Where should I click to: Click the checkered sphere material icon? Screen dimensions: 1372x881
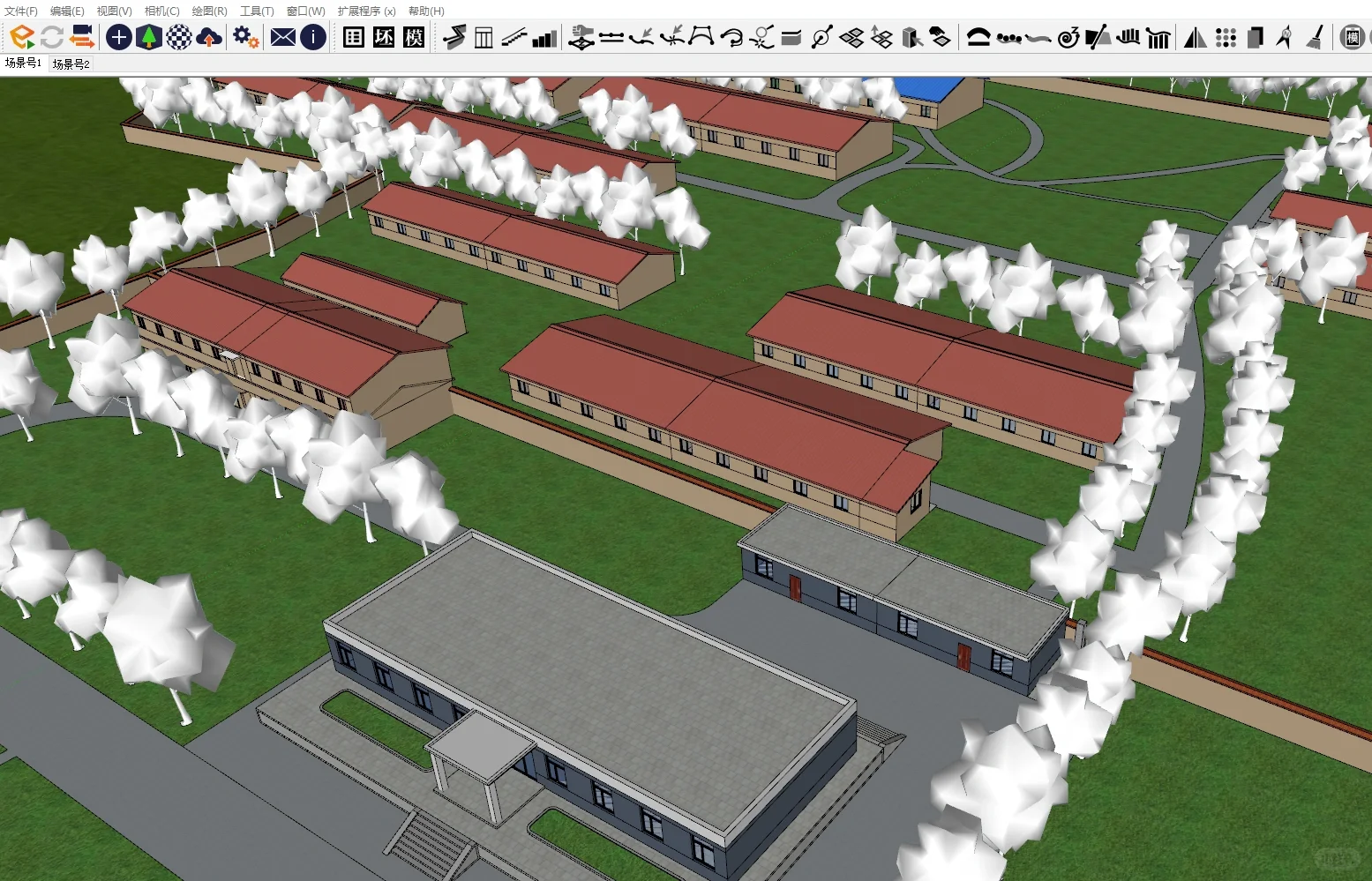click(179, 37)
